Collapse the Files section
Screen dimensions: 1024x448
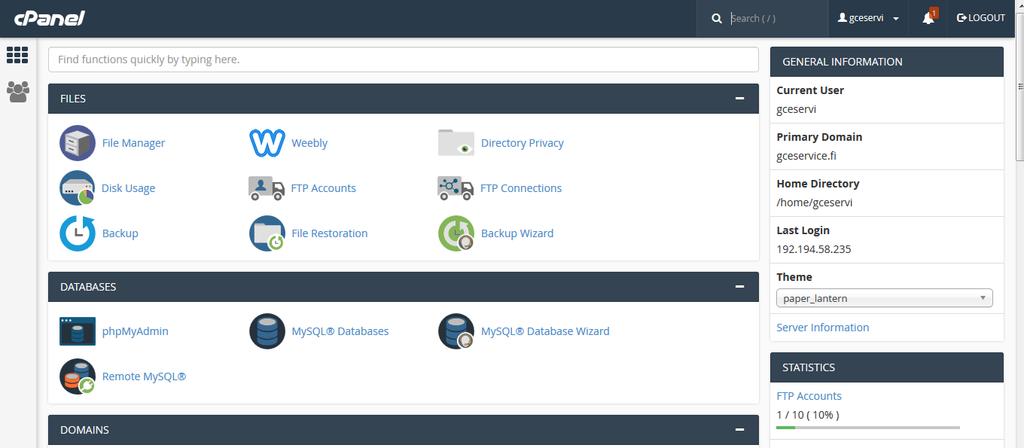739,99
